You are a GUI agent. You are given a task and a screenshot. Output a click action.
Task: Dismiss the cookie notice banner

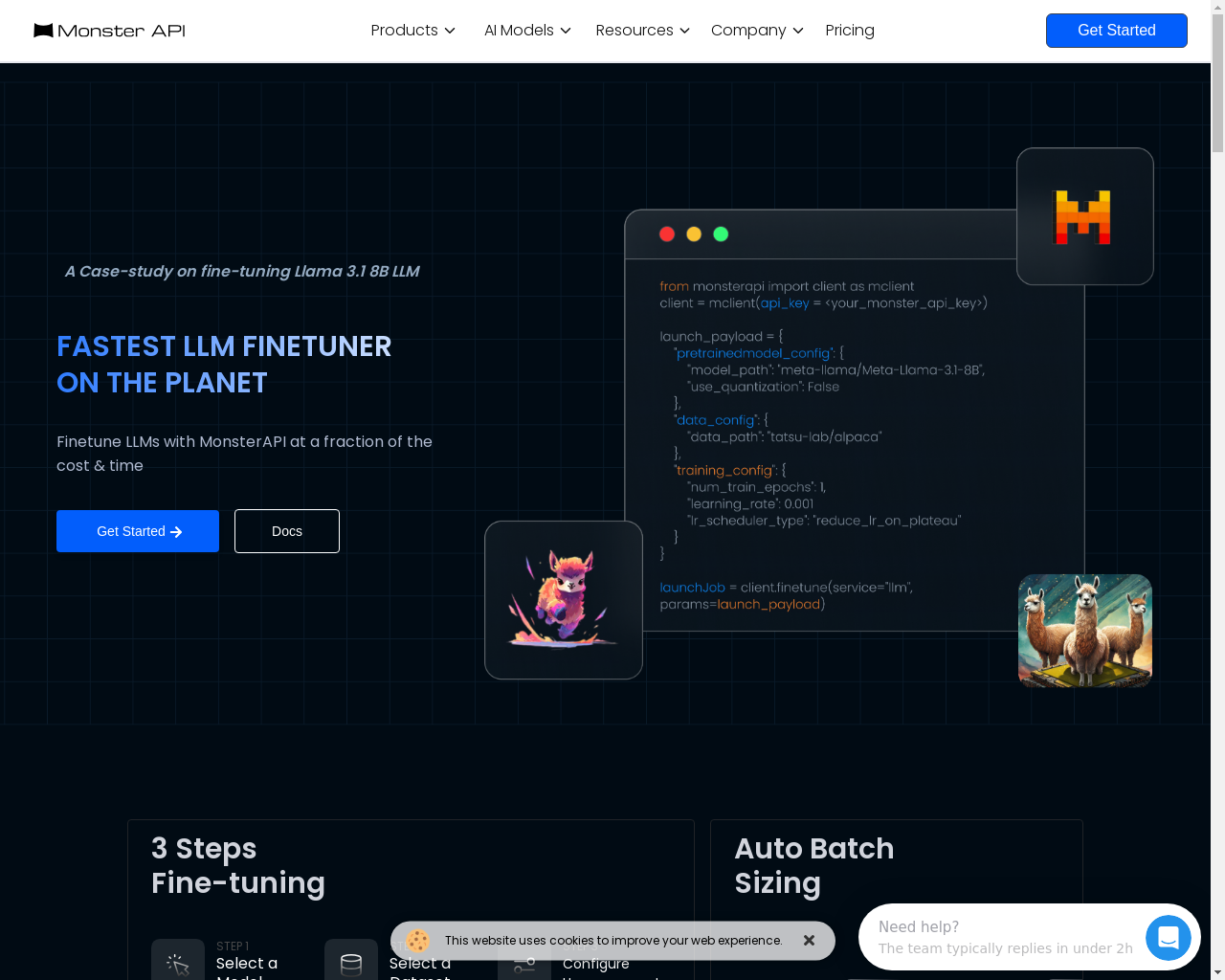pos(809,941)
